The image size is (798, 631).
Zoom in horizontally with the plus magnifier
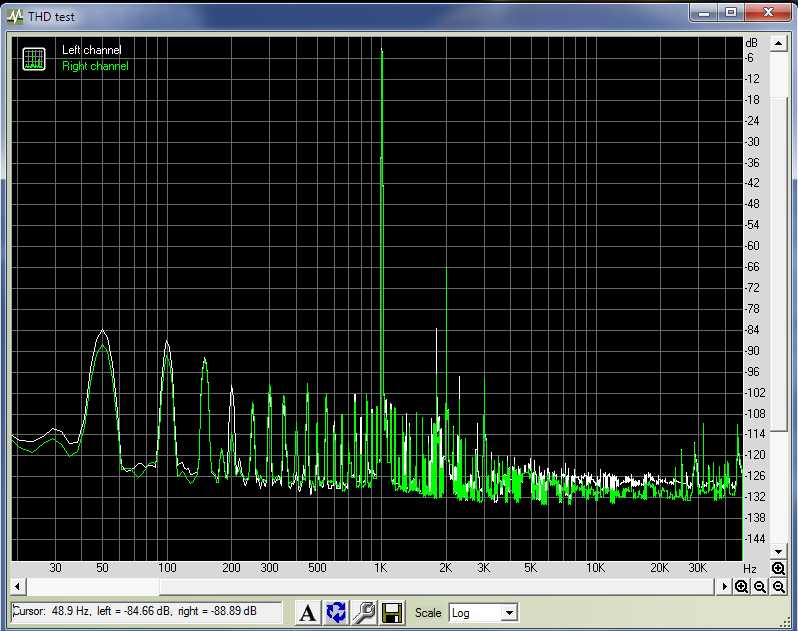click(742, 587)
